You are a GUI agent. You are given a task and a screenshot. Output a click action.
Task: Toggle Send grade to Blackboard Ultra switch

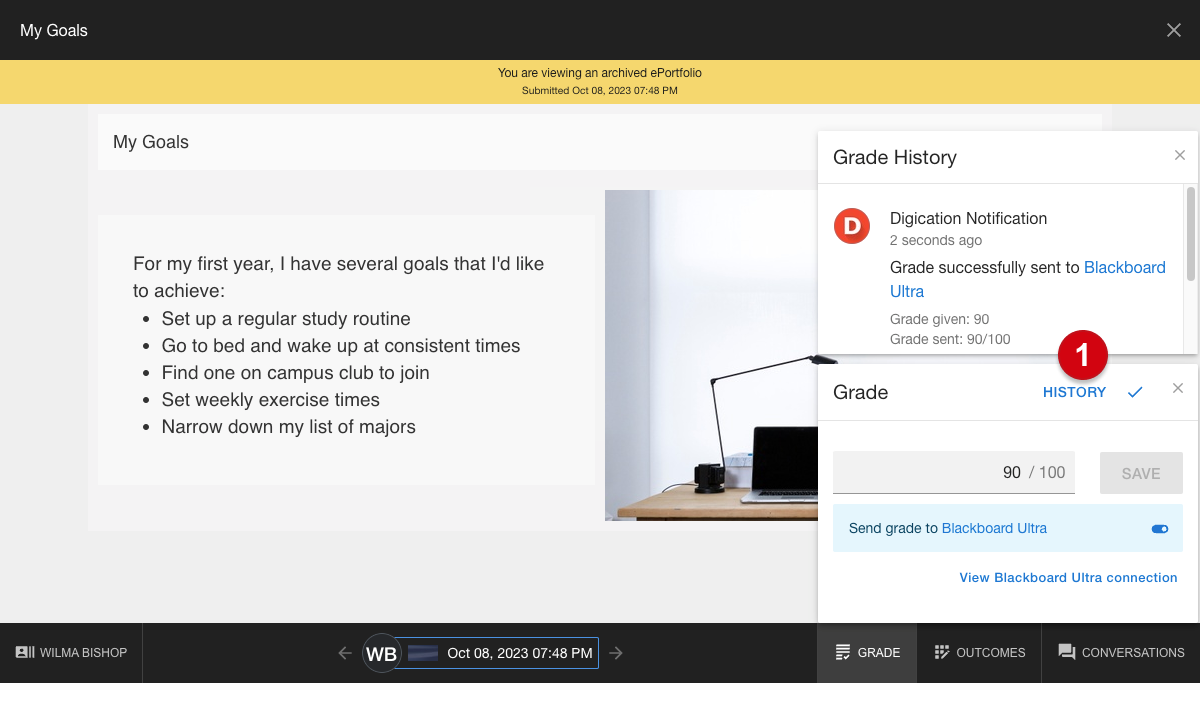tap(1160, 529)
